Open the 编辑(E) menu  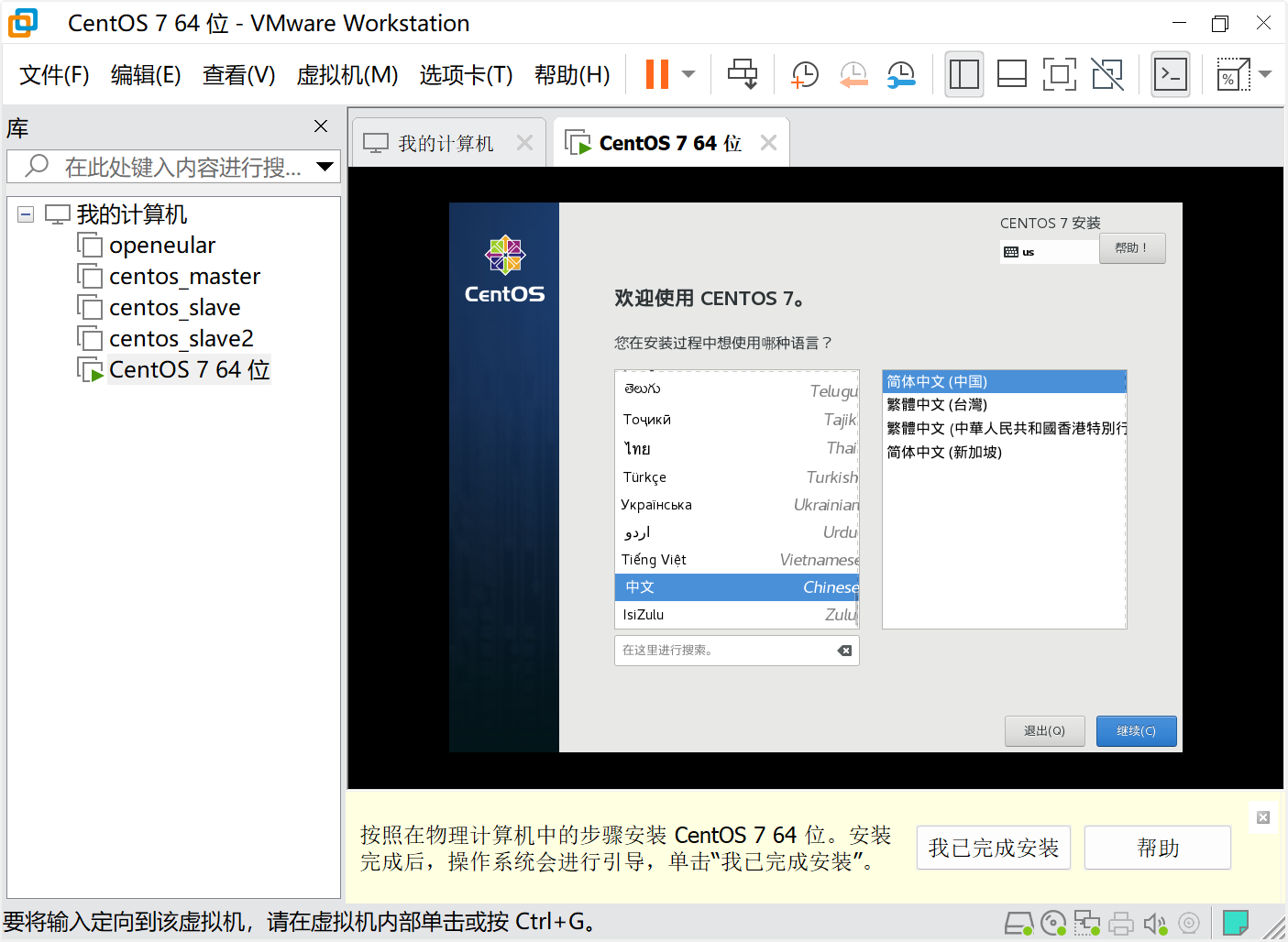[146, 74]
